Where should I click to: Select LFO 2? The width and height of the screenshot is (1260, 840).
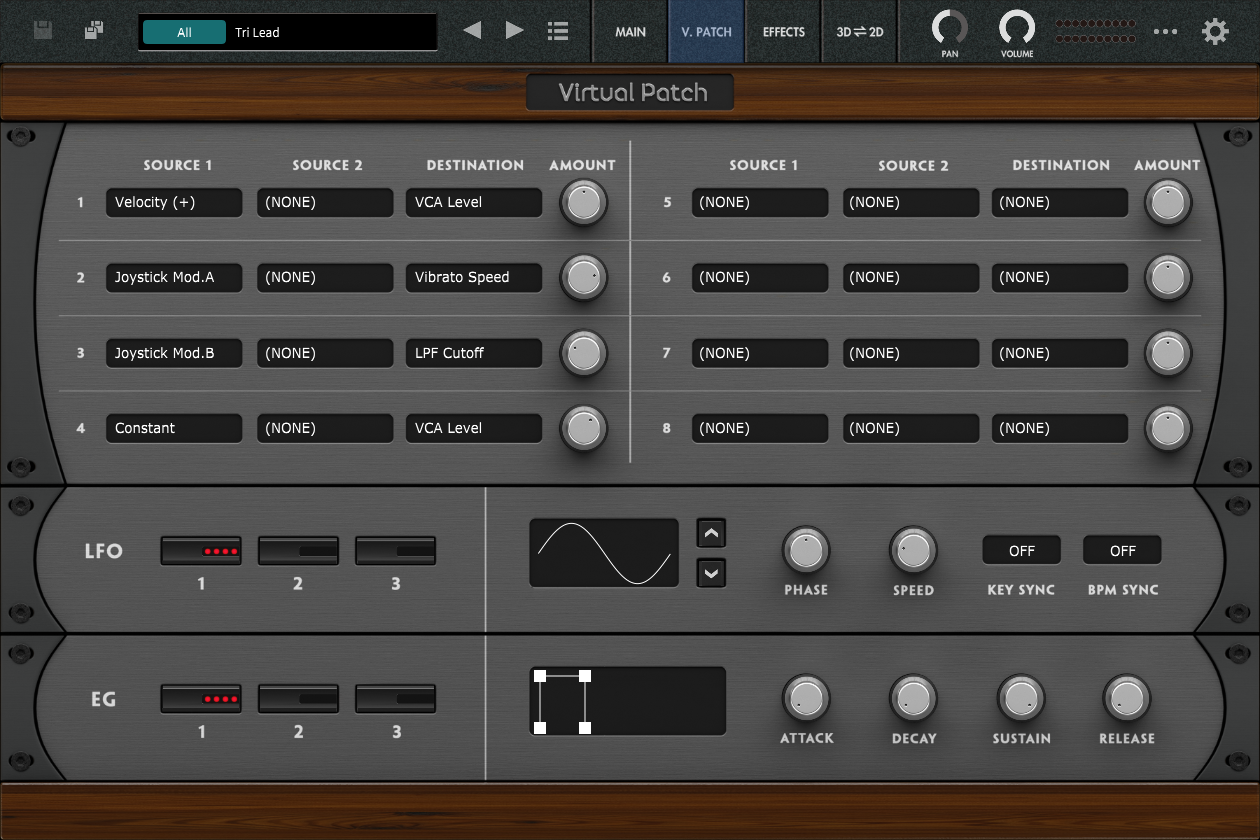(x=297, y=549)
